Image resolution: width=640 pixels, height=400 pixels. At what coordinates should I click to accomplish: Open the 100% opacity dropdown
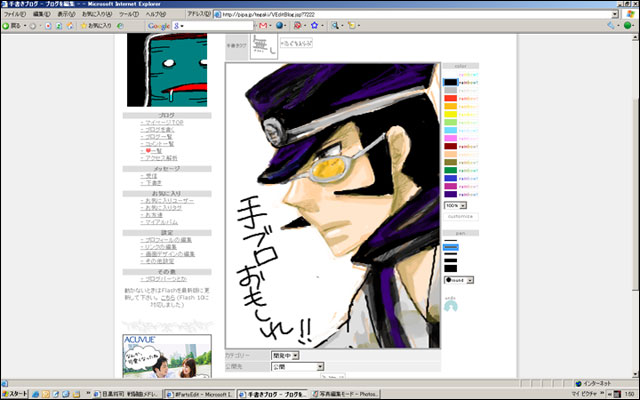[x=455, y=206]
